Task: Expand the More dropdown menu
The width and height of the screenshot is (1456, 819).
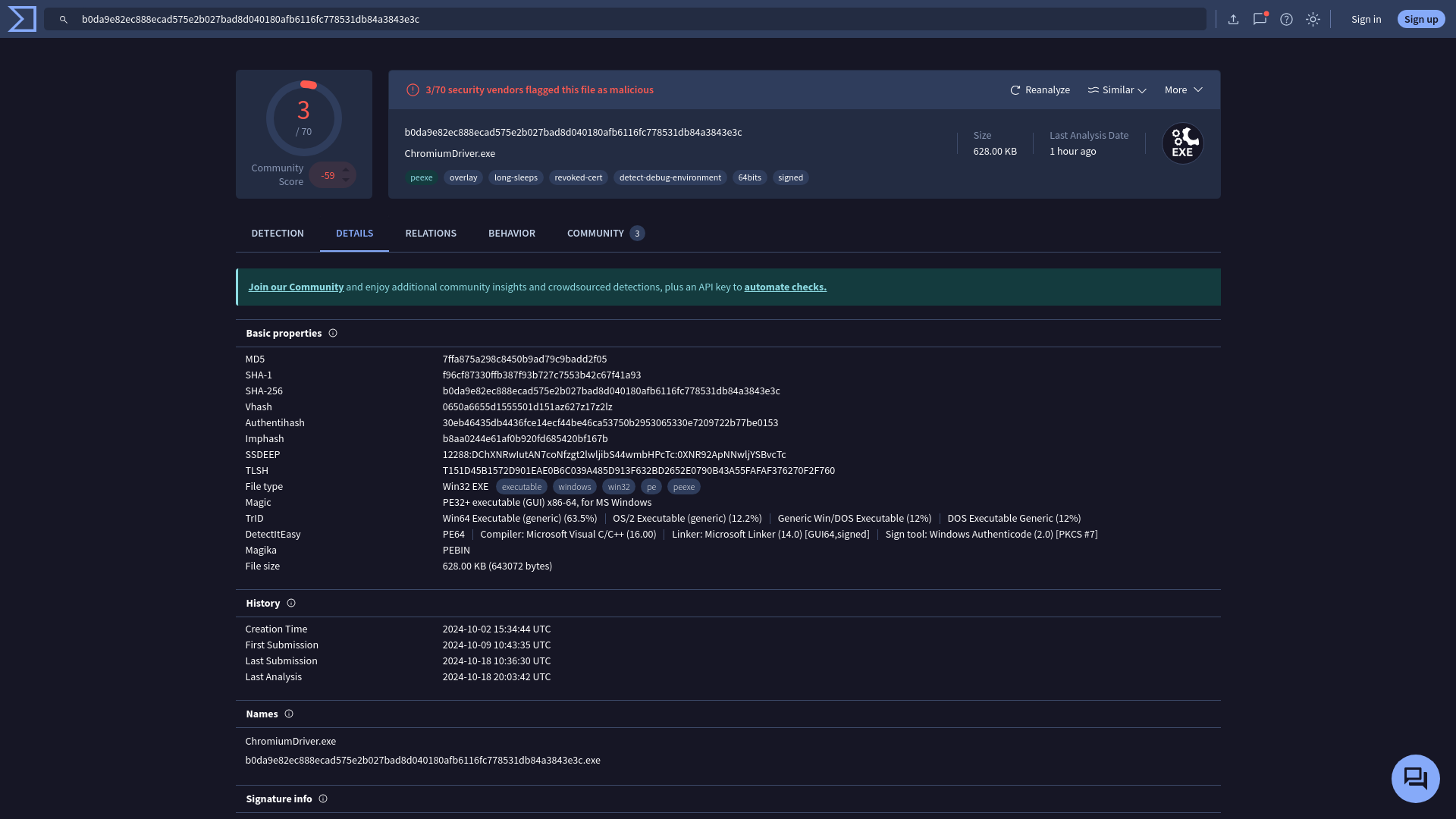Action: click(1184, 90)
